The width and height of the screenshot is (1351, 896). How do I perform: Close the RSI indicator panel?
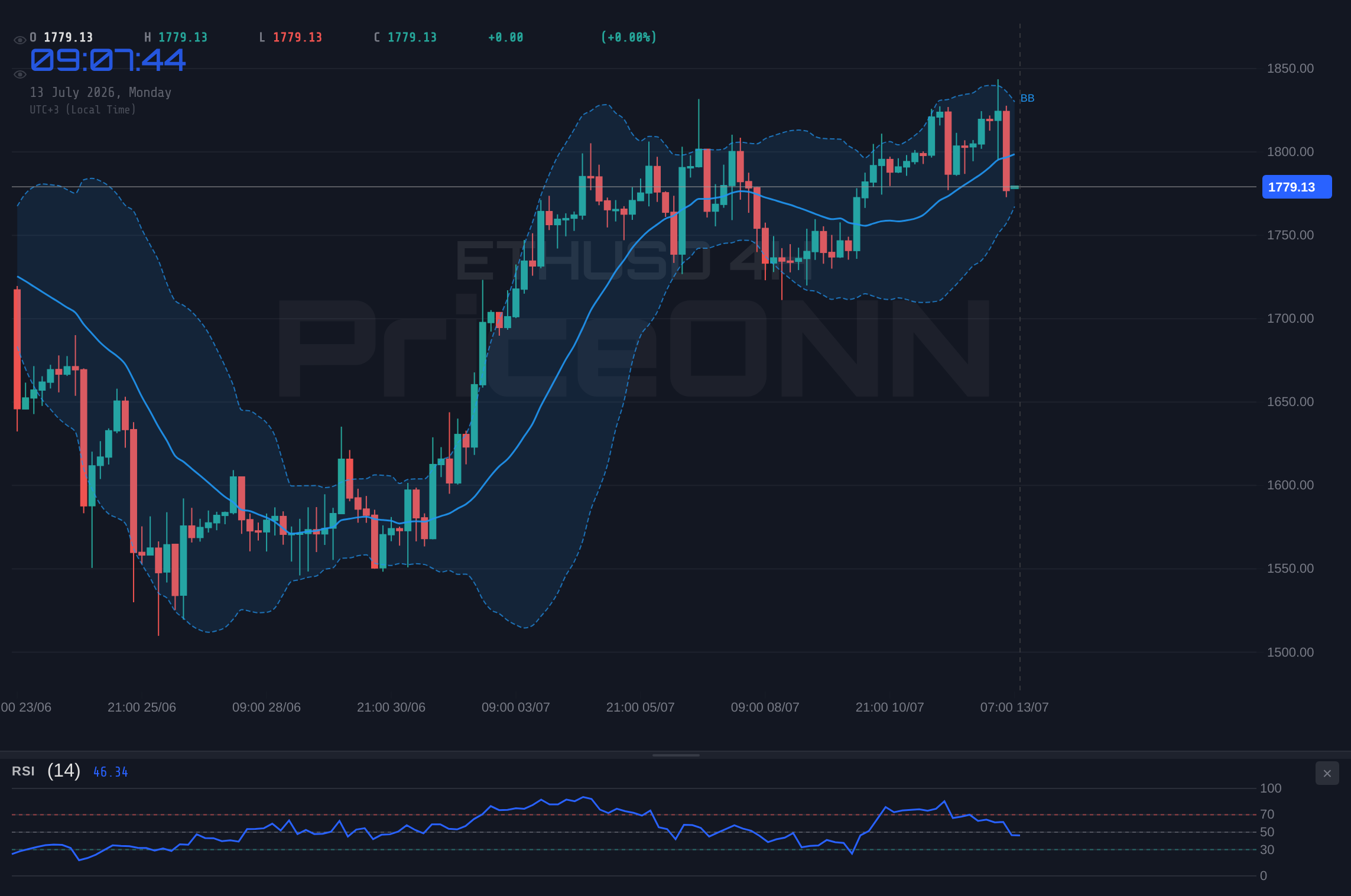pyautogui.click(x=1327, y=773)
